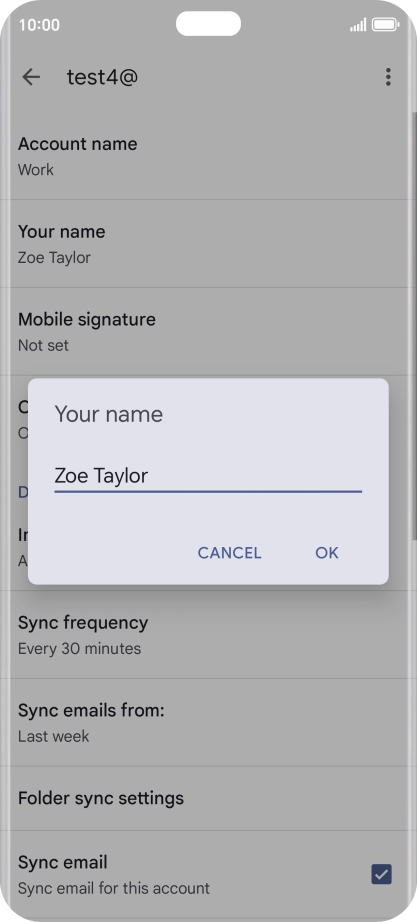The width and height of the screenshot is (417, 922).
Task: Tap the Sync email row text
Action: tap(114, 874)
